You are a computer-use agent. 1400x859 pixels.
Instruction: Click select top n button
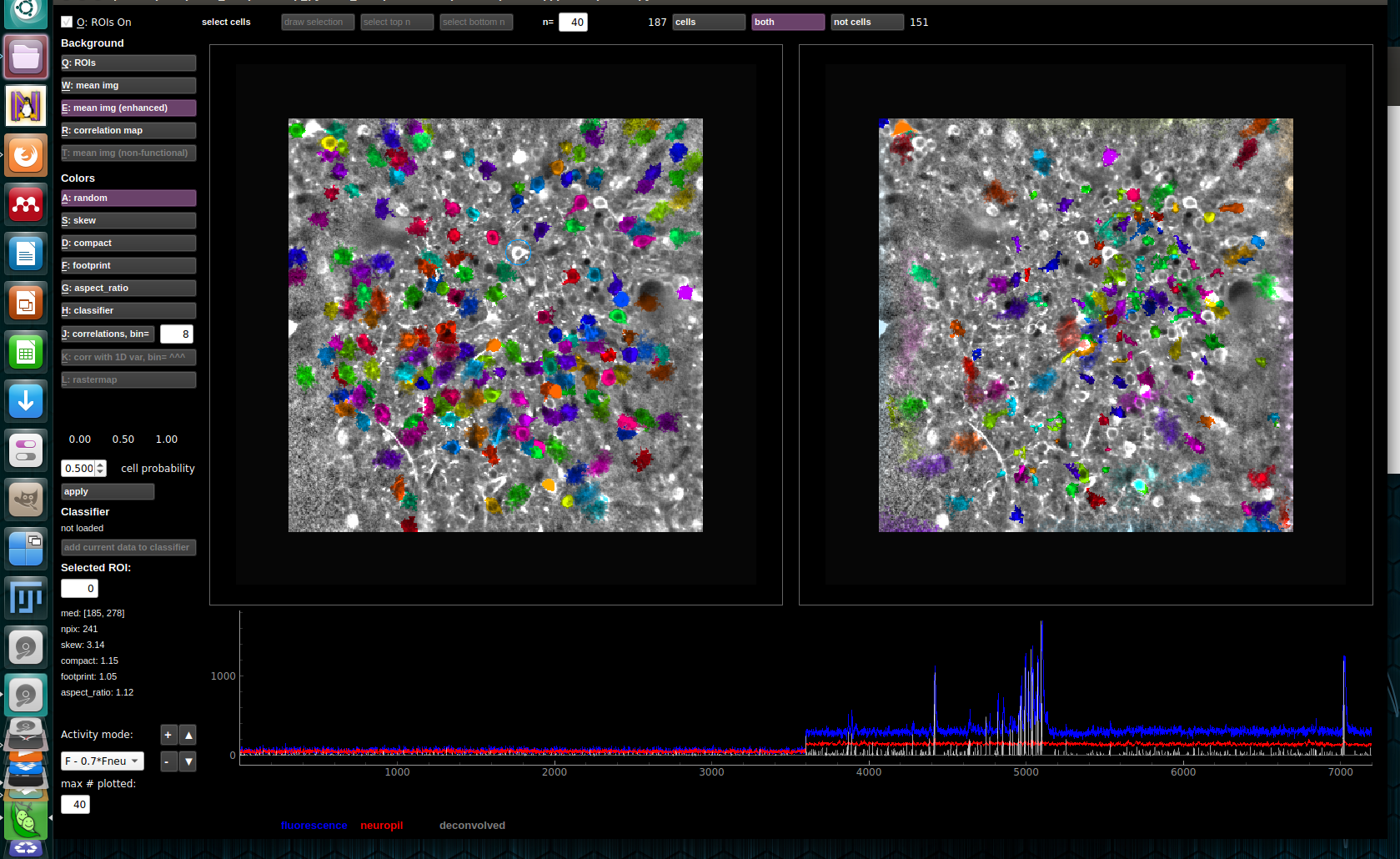click(397, 22)
